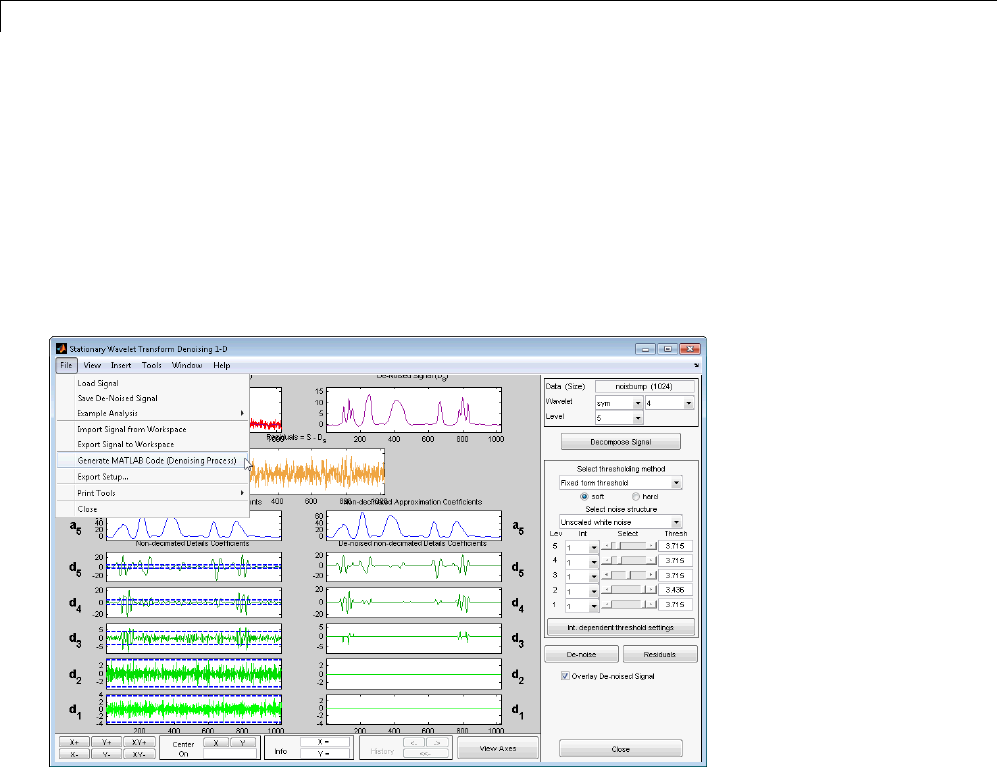Click the X+ zoom button
Screen dimensions: 997x767
click(74, 743)
